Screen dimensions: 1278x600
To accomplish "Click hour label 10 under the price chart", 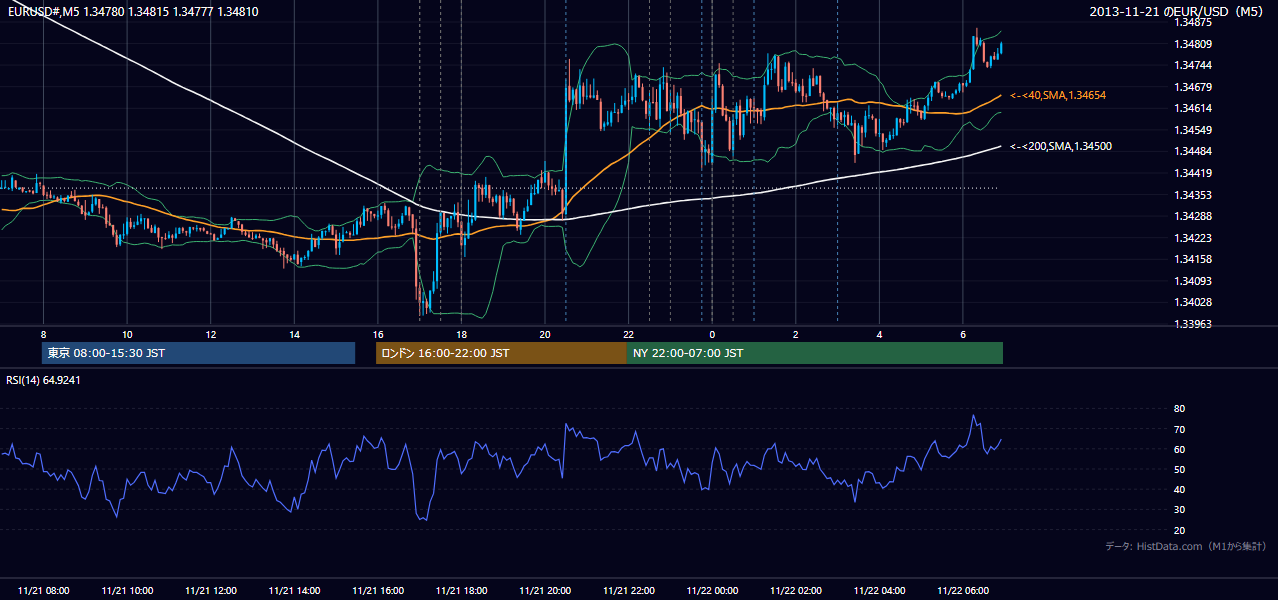I will point(127,334).
